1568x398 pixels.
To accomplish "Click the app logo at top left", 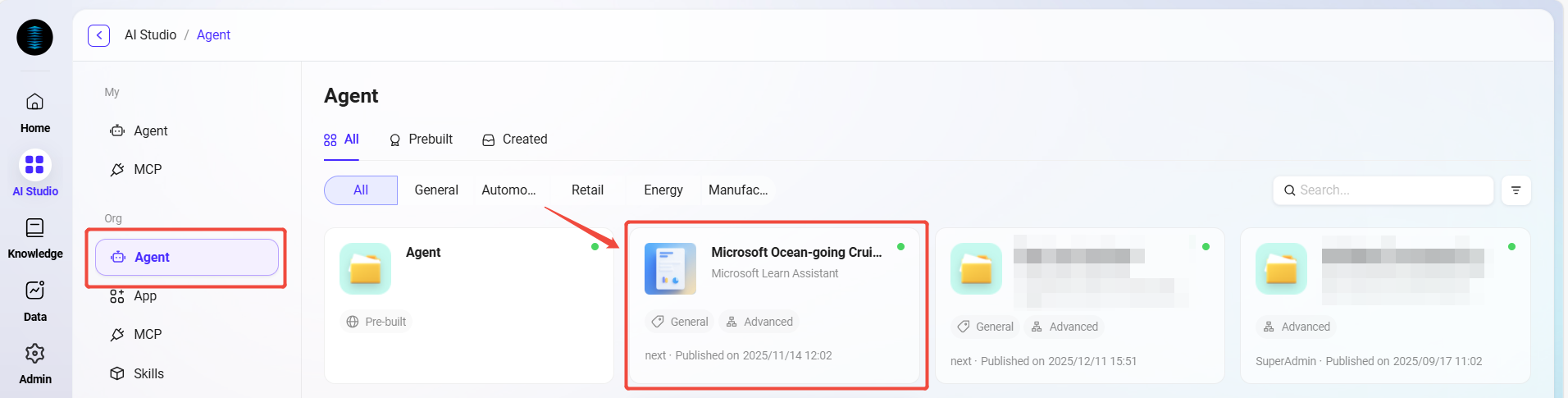I will click(x=34, y=37).
